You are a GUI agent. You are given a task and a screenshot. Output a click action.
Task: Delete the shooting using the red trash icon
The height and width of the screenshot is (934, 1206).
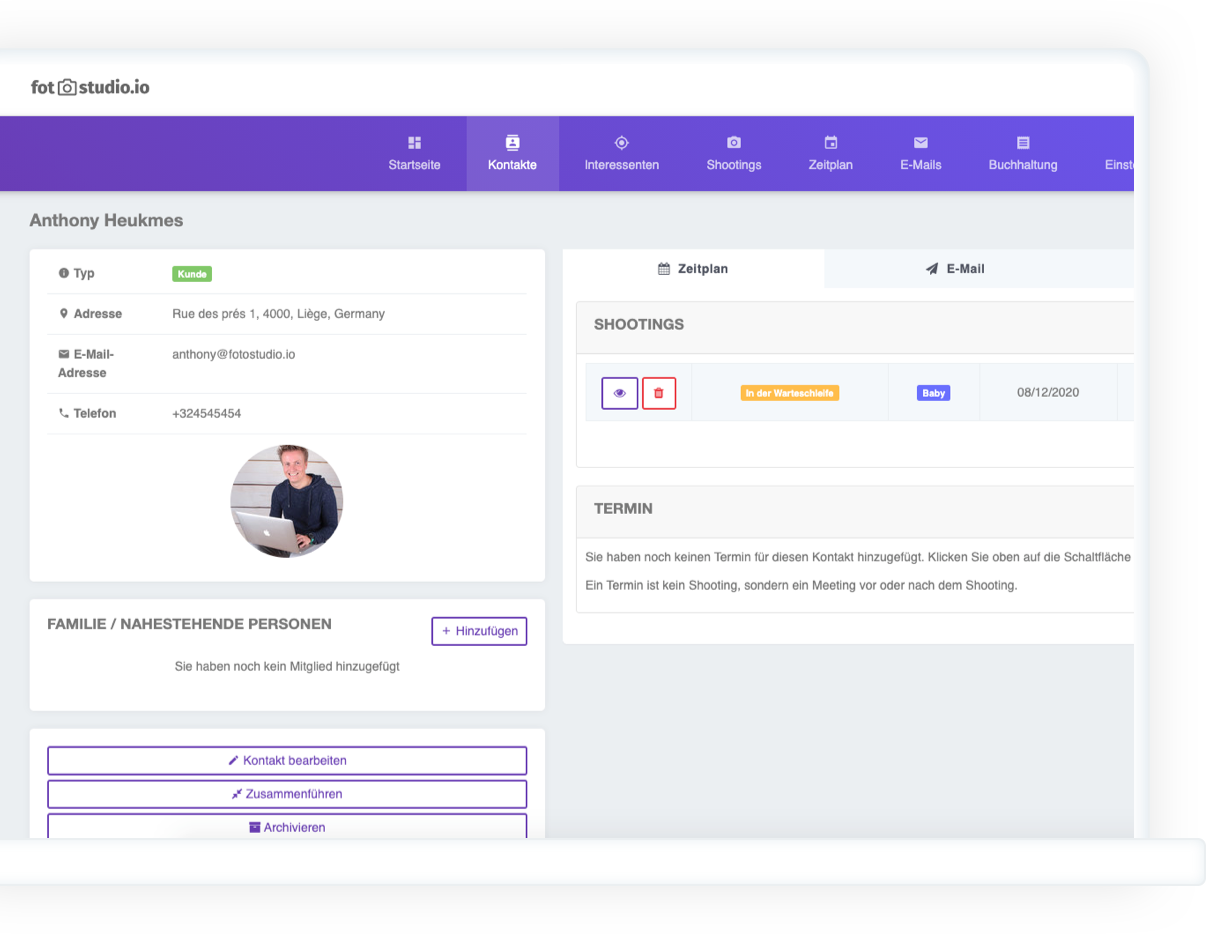(x=658, y=393)
